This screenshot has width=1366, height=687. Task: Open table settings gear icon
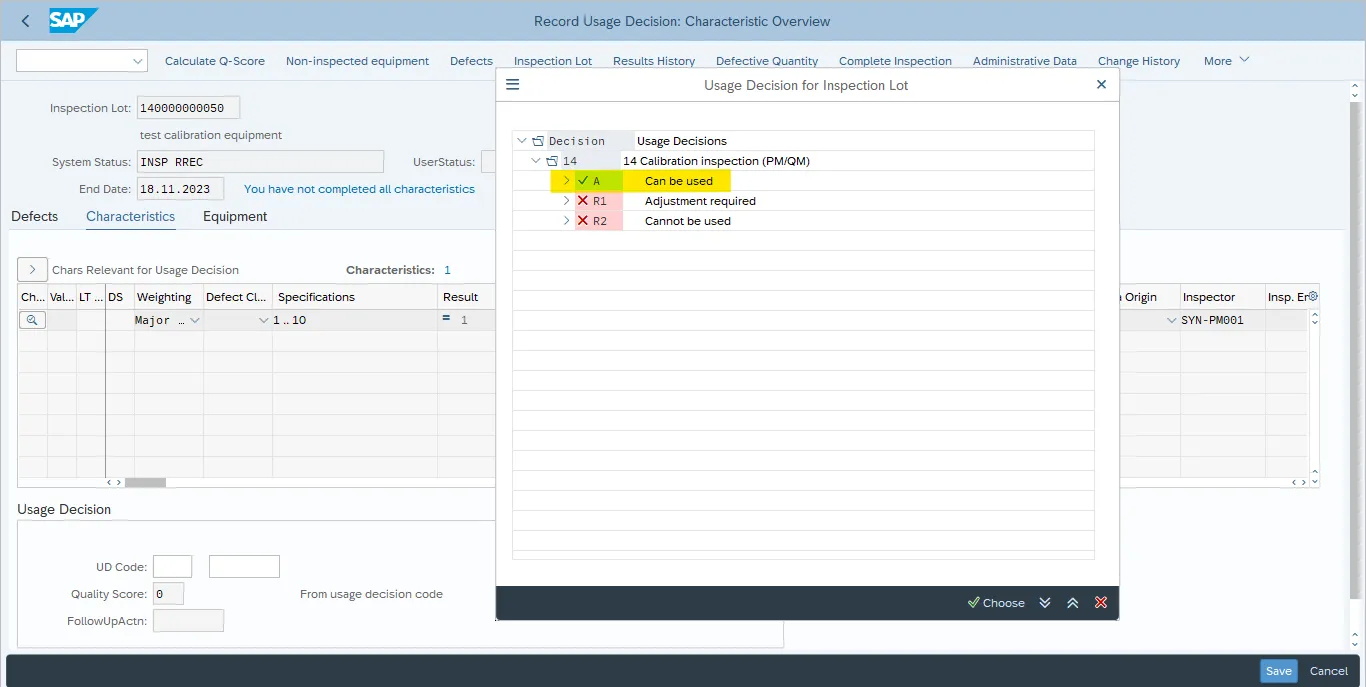pyautogui.click(x=1313, y=297)
